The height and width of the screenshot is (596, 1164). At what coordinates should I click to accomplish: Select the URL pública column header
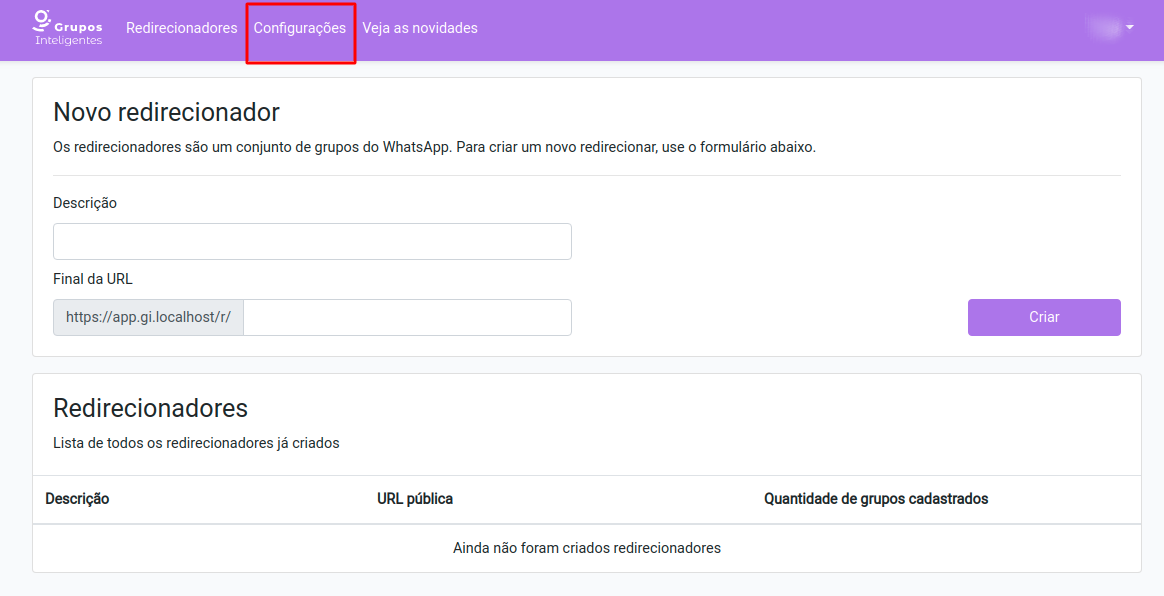tap(414, 498)
